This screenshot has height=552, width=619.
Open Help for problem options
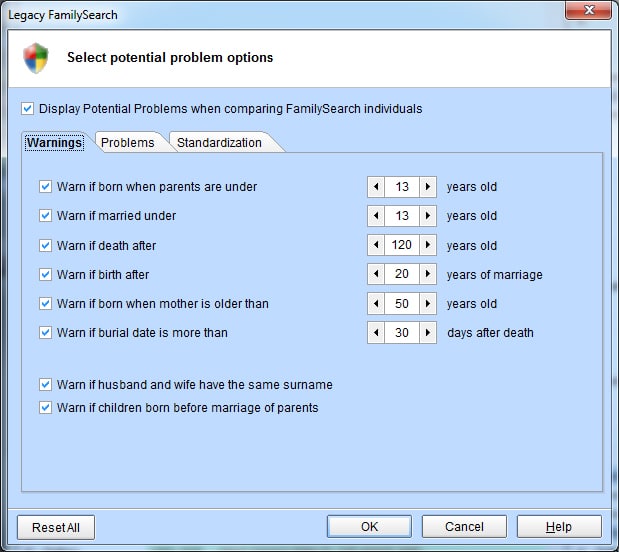coord(559,526)
